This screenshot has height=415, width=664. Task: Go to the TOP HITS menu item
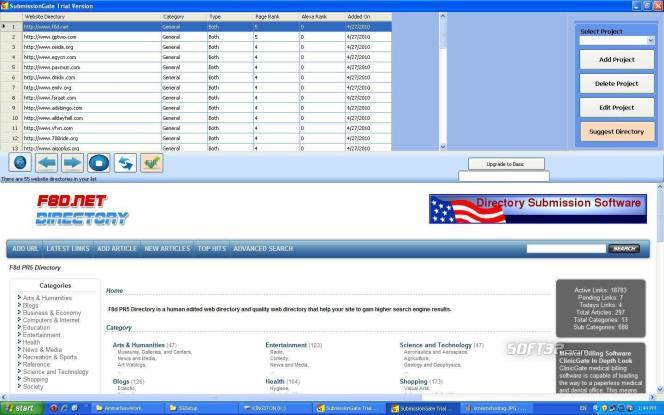coord(211,248)
